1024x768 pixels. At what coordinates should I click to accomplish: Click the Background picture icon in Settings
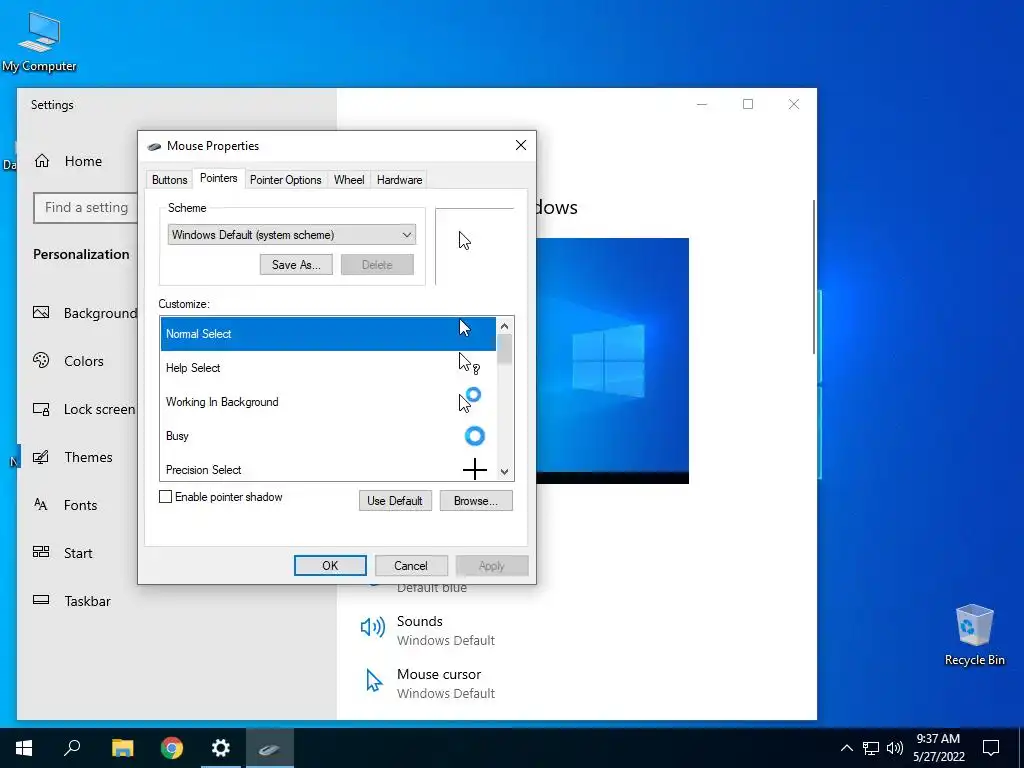coord(41,312)
